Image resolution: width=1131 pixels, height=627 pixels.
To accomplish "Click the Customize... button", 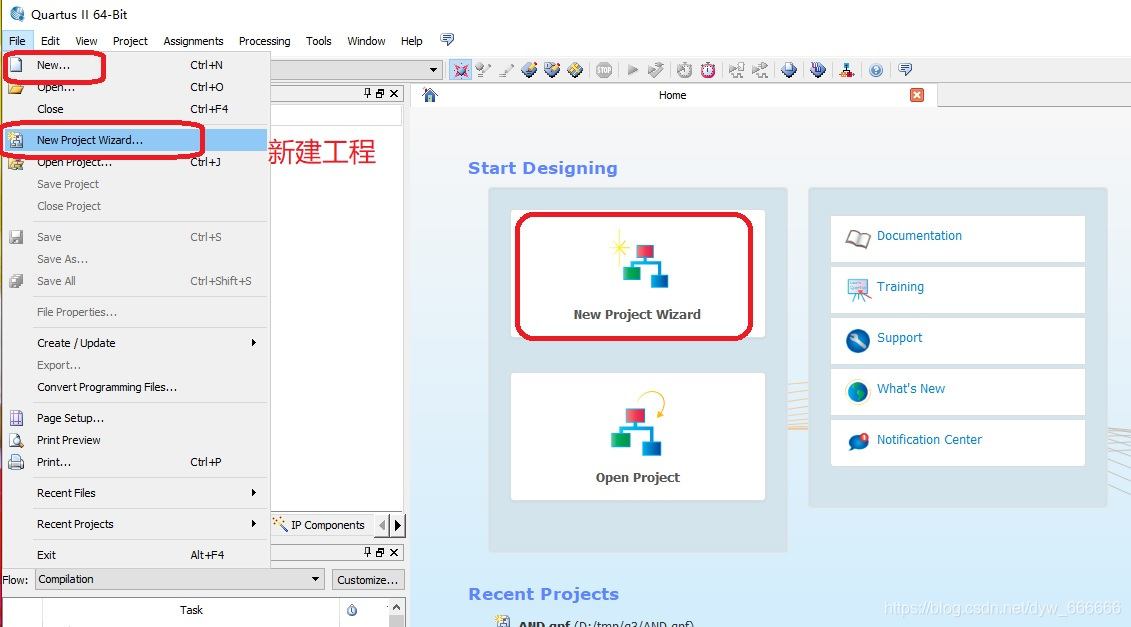I will coord(368,579).
